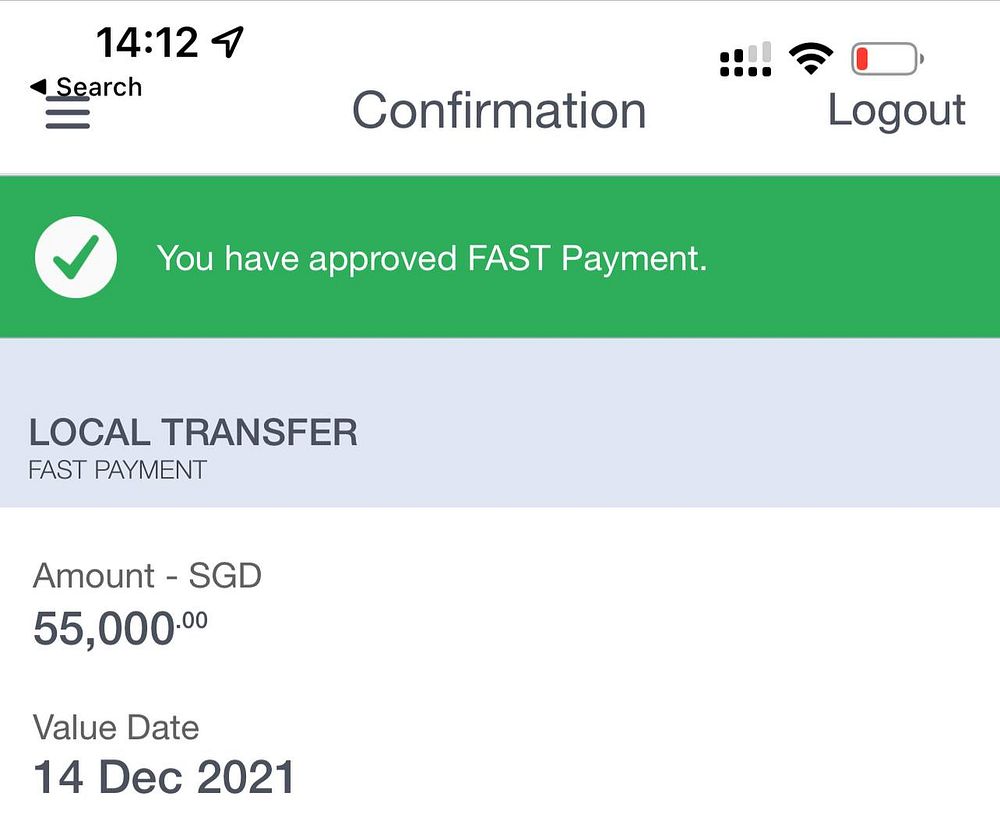Tap the Confirmation page title
The image size is (1000, 839).
pyautogui.click(x=499, y=110)
